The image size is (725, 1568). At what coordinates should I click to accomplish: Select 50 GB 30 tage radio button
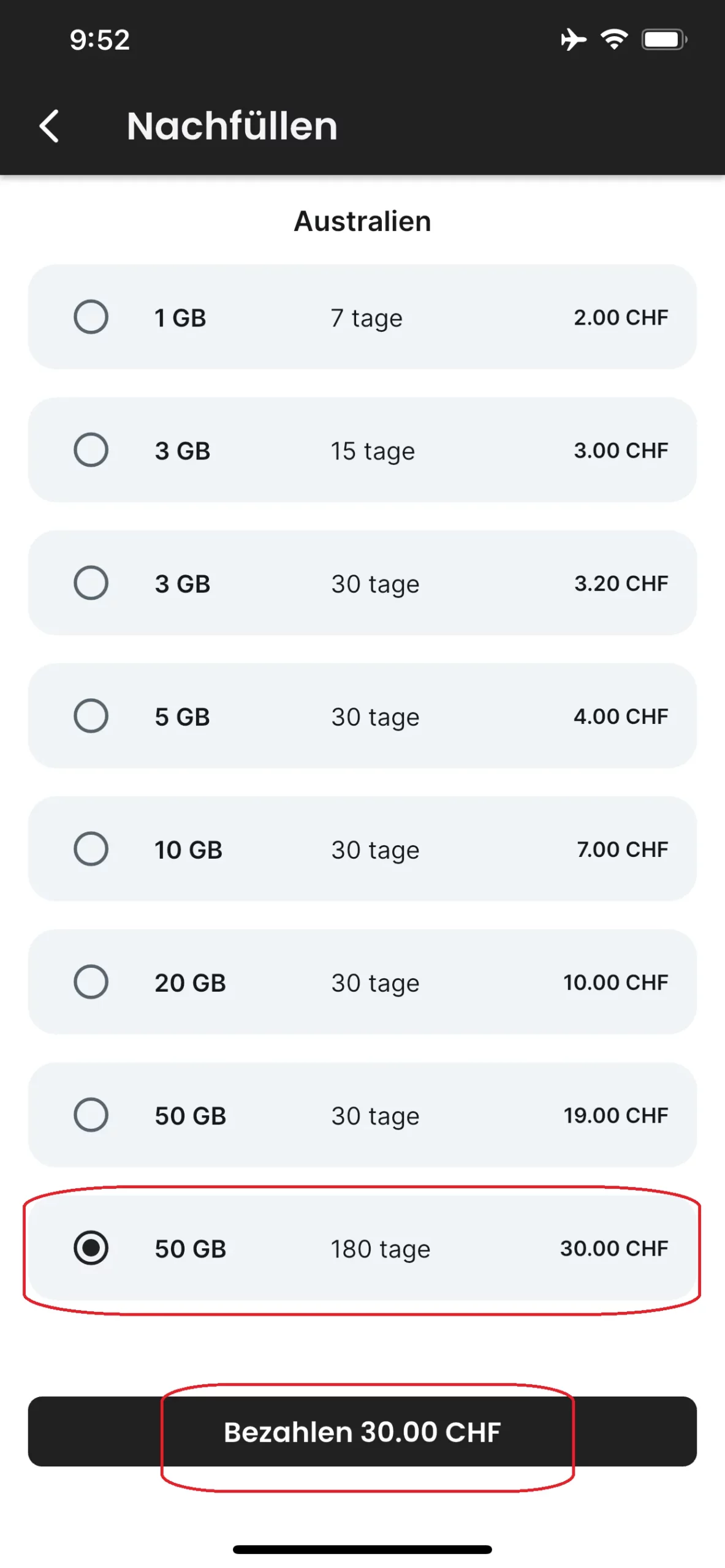91,1114
